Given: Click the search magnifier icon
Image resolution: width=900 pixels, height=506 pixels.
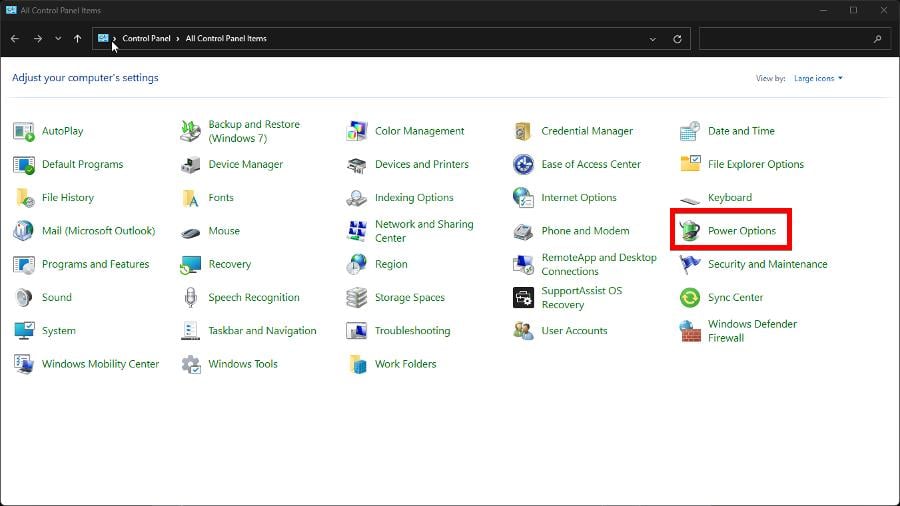Looking at the screenshot, I should coord(878,39).
